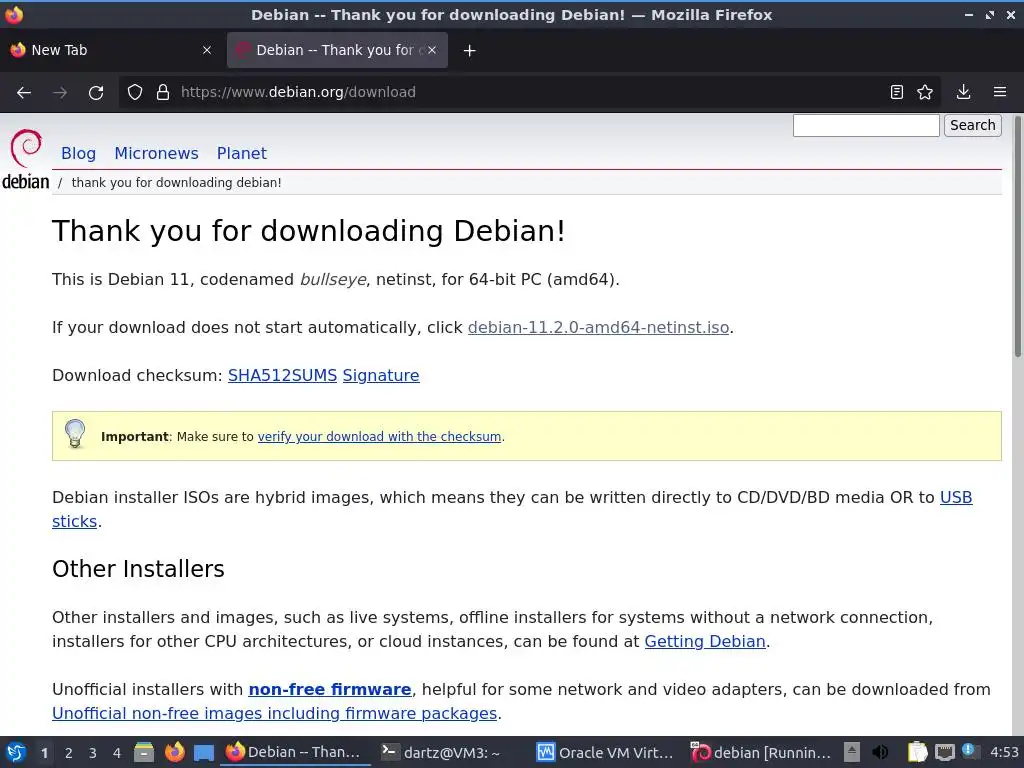Open the non-free firmware link
The image size is (1024, 768).
click(330, 690)
